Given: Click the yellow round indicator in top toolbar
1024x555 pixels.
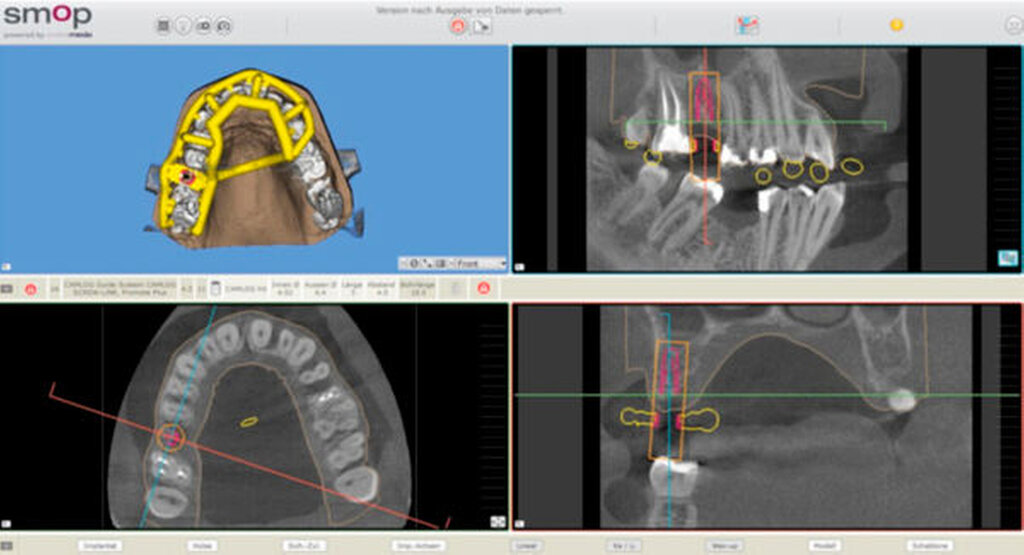Looking at the screenshot, I should (x=896, y=25).
